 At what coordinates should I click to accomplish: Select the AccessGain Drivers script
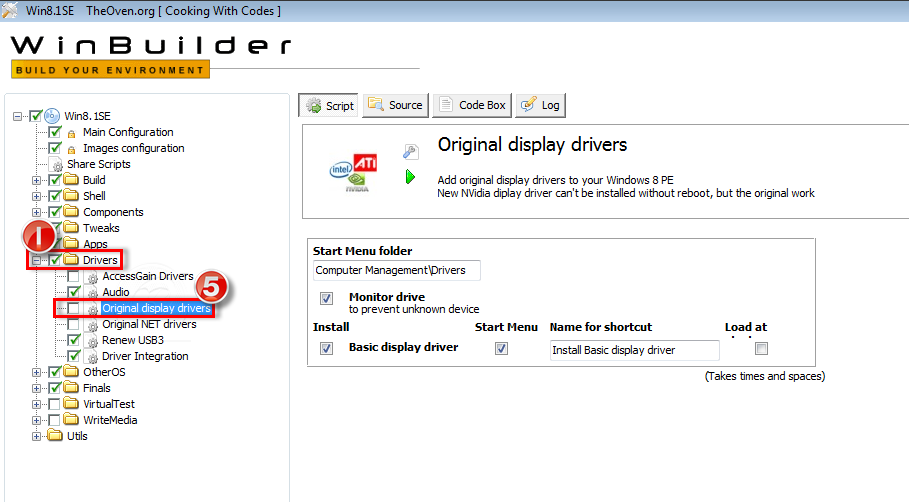(148, 276)
